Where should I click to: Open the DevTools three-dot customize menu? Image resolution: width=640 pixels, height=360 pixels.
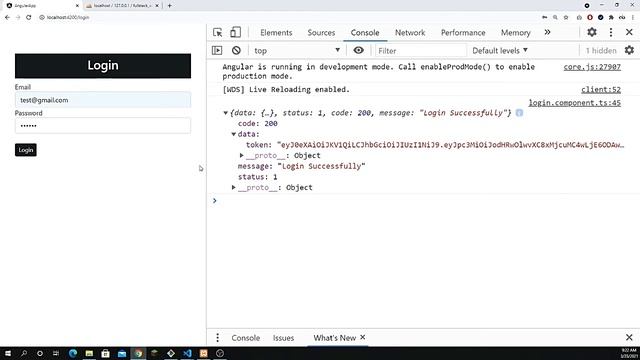[611, 32]
